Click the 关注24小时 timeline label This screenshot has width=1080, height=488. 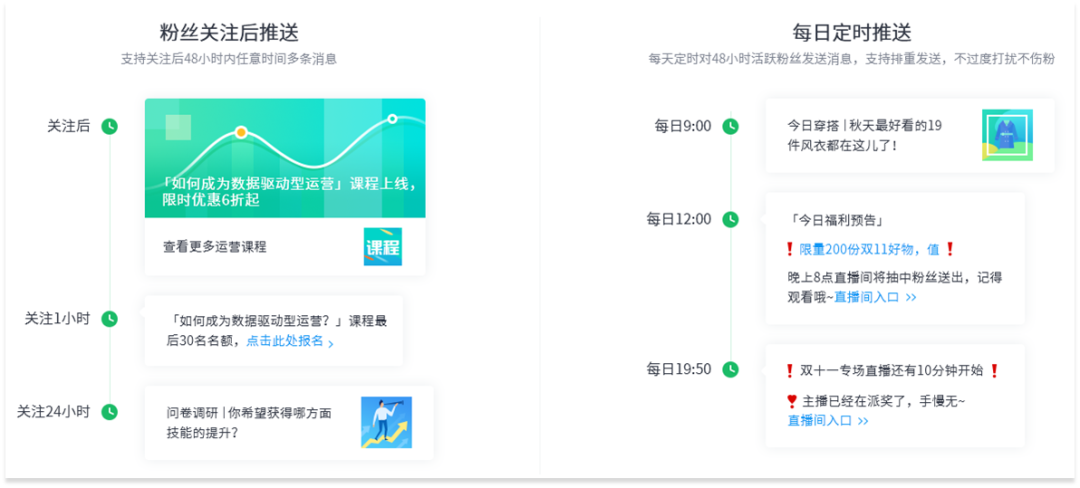coord(54,412)
